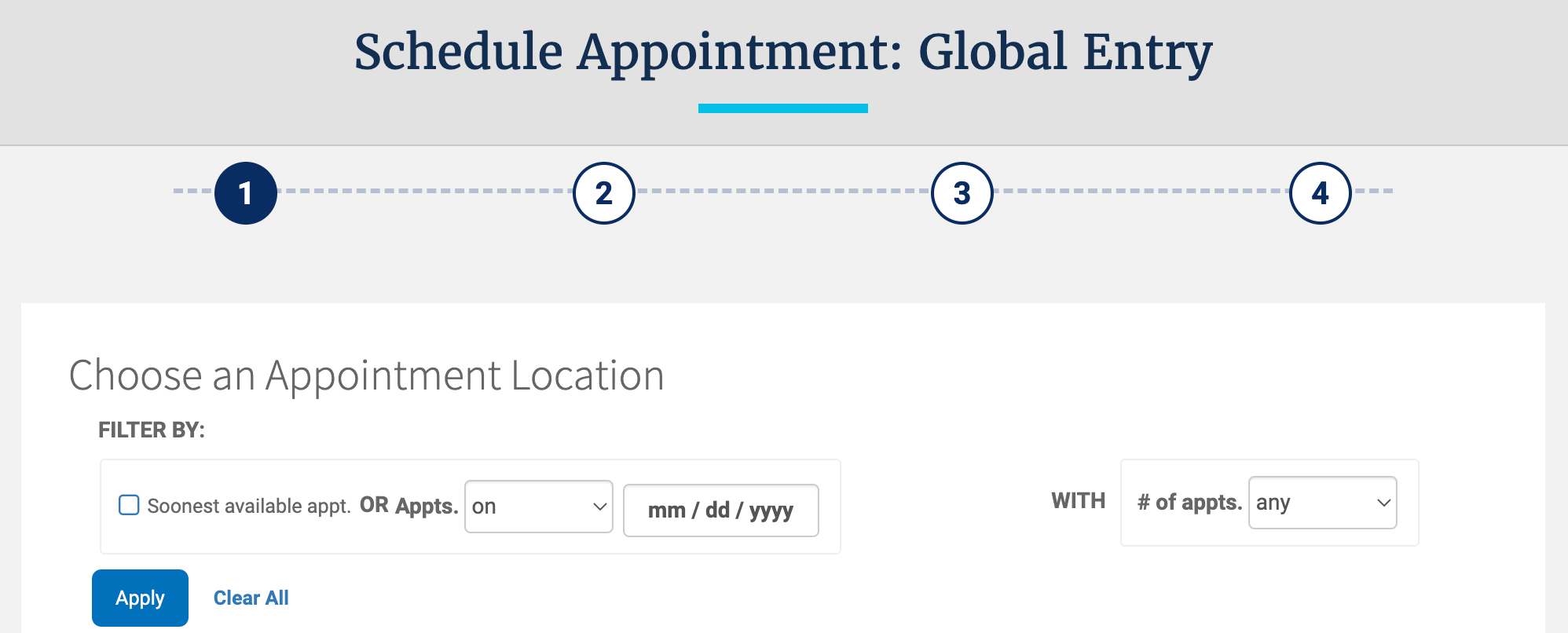Image resolution: width=1568 pixels, height=633 pixels.
Task: Click the FILTER BY: label
Action: point(153,430)
